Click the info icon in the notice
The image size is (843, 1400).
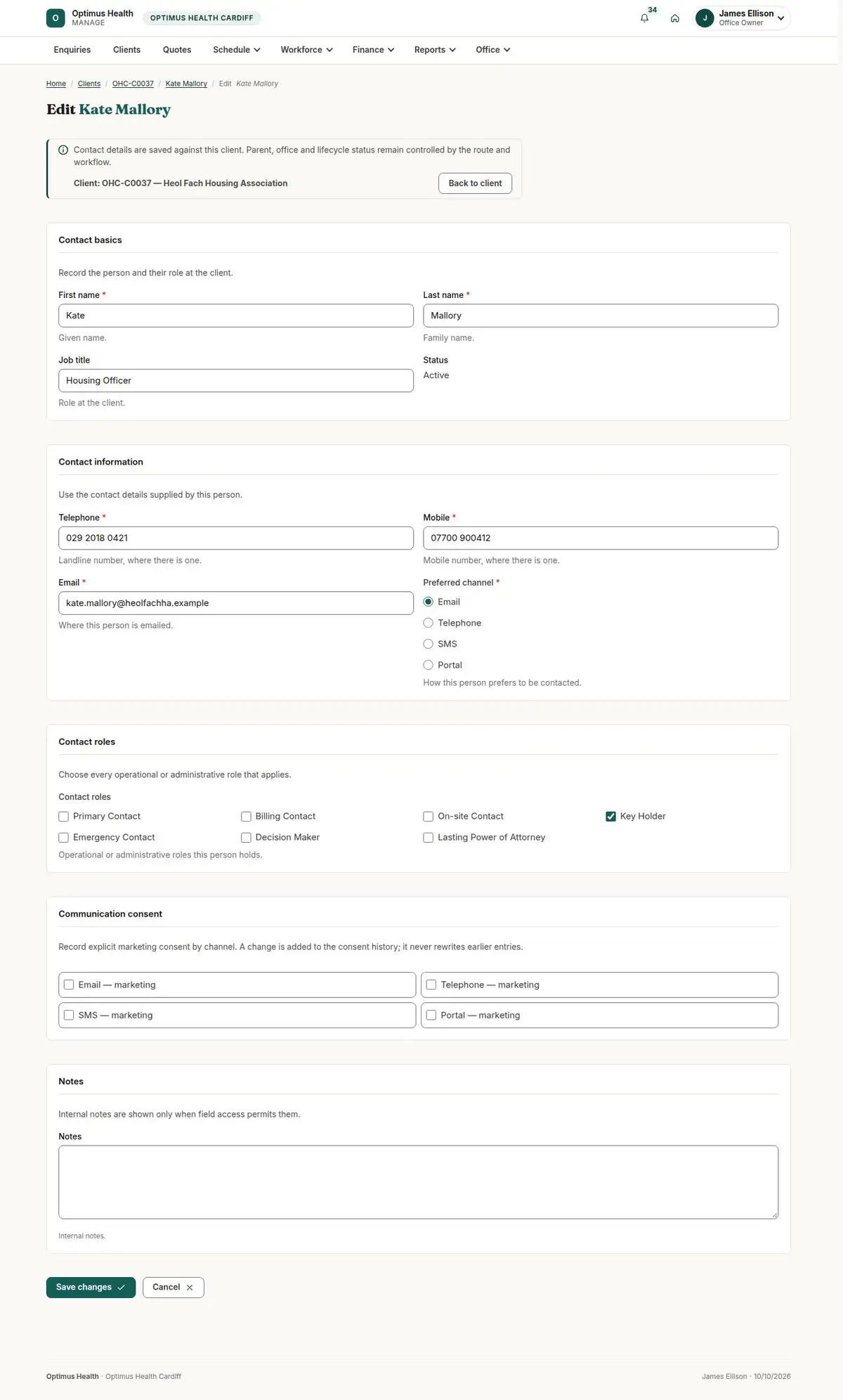coord(63,150)
